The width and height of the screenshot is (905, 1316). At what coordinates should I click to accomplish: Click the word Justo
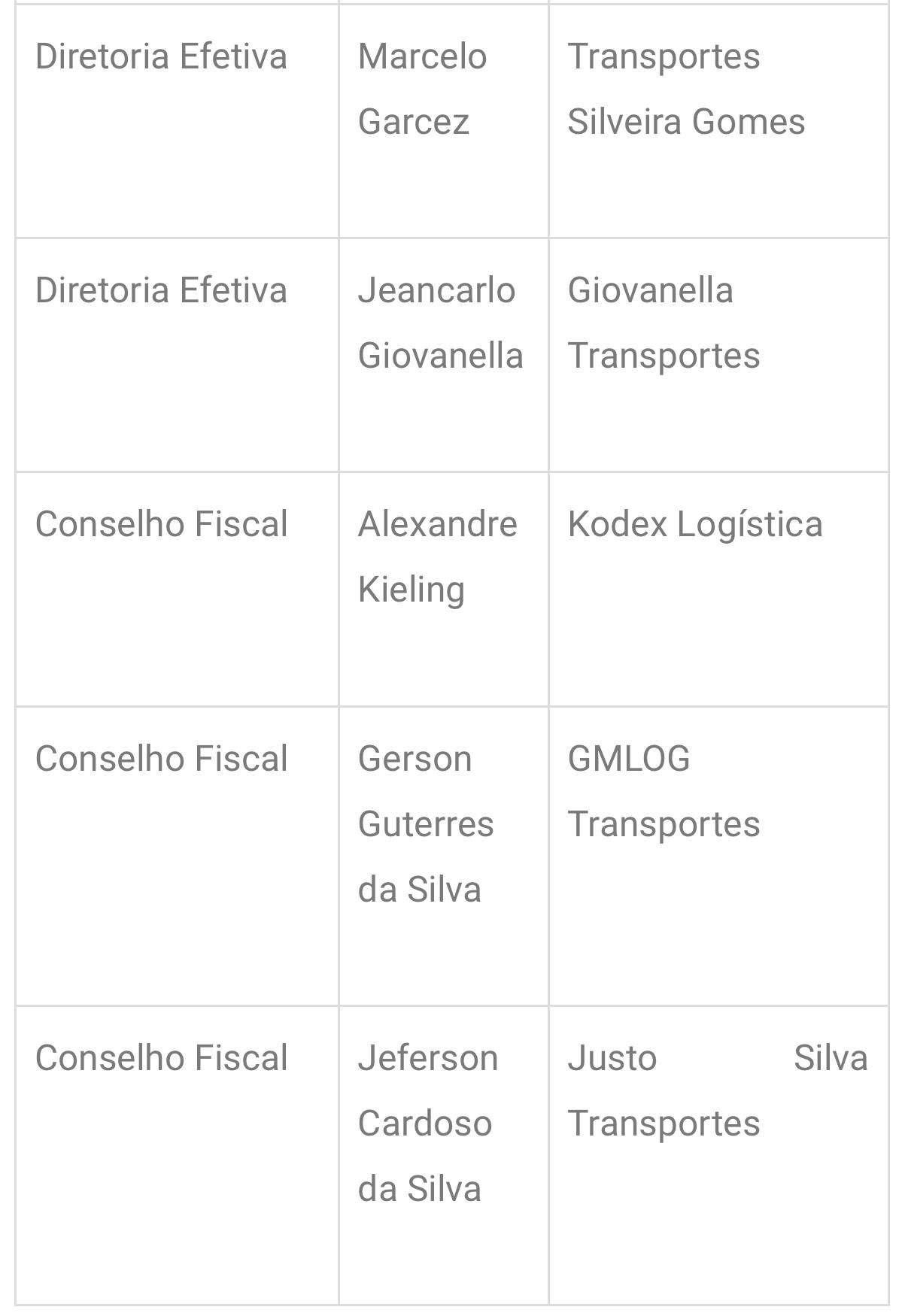(x=612, y=1059)
